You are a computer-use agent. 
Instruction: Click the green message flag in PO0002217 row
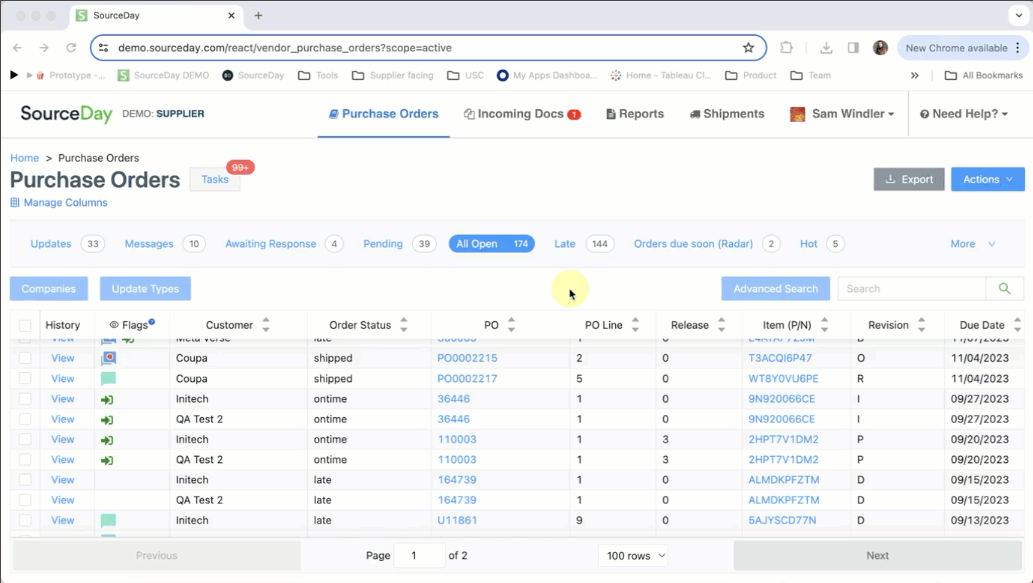pyautogui.click(x=109, y=379)
